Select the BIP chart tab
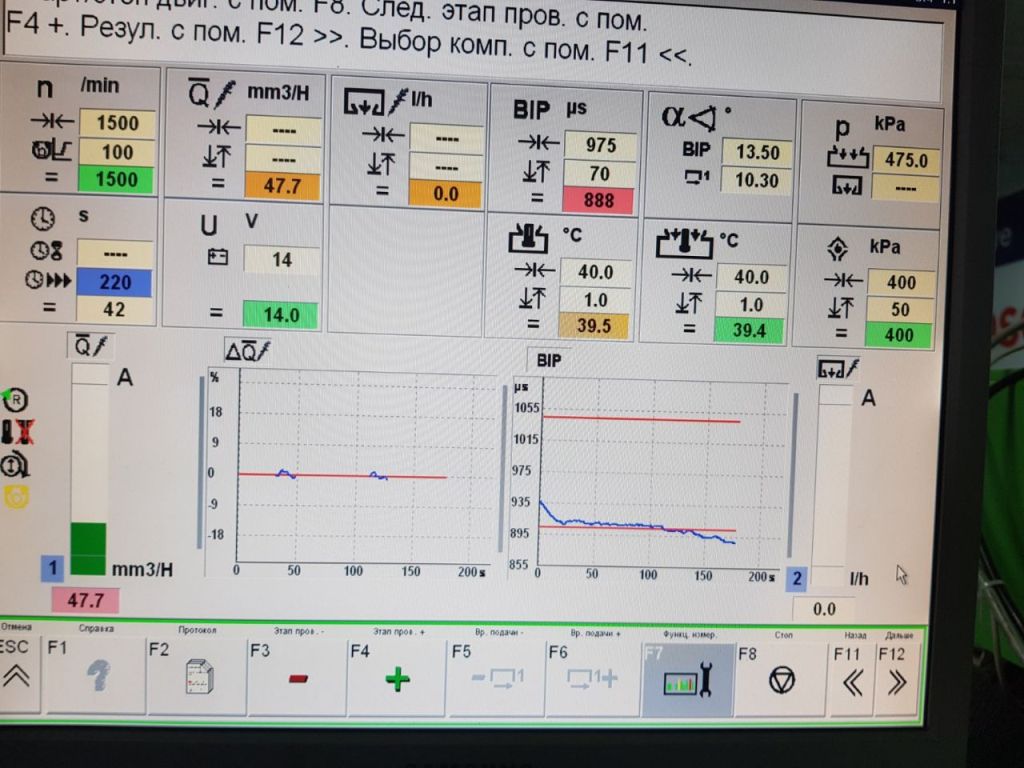 [549, 360]
